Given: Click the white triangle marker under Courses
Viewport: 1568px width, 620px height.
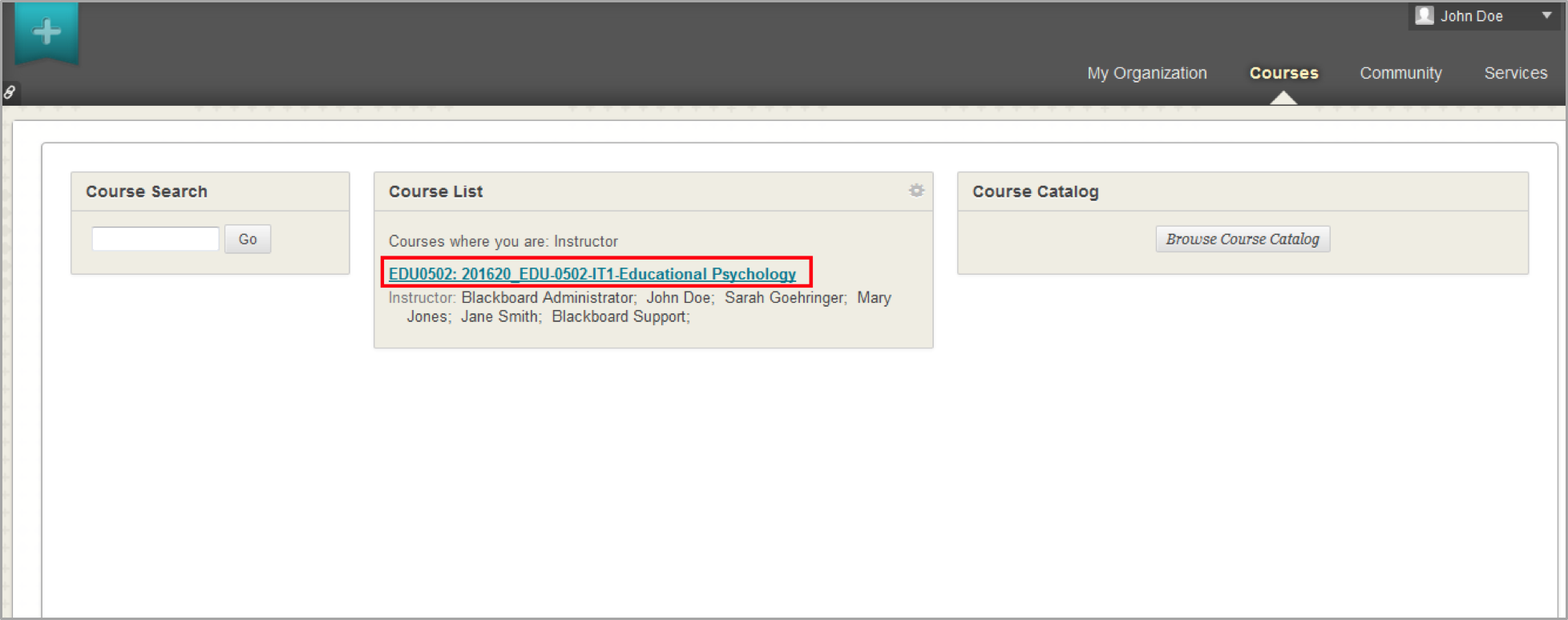Looking at the screenshot, I should (1283, 98).
